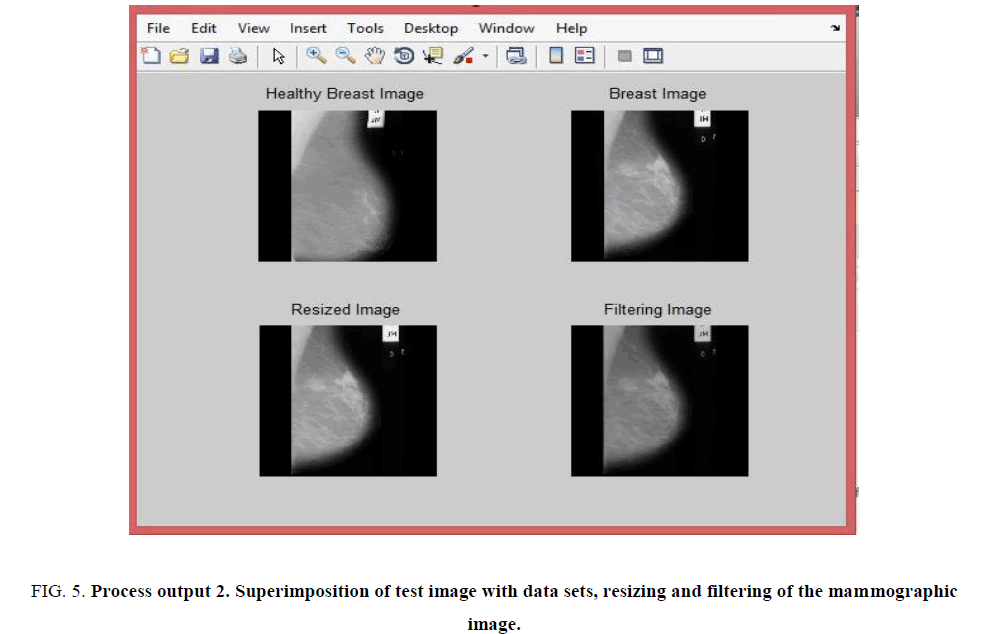Click the dock figure arrow at top right

(x=835, y=28)
